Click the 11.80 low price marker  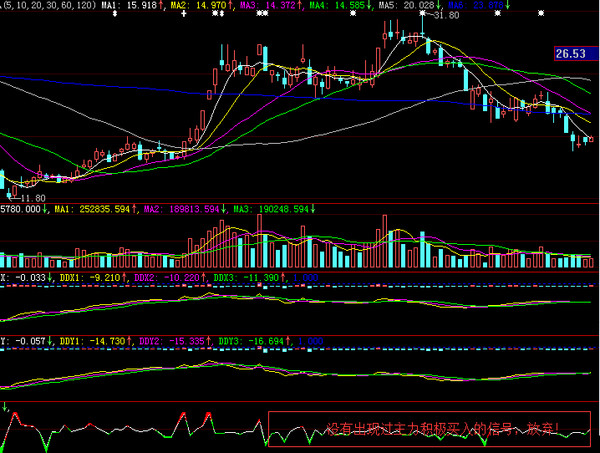pos(33,198)
